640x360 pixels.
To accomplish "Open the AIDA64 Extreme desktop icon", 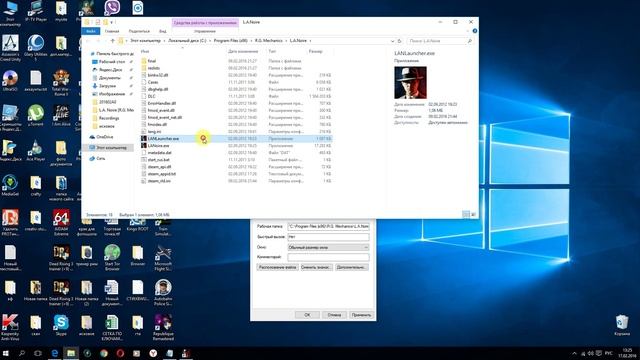I will (x=61, y=223).
